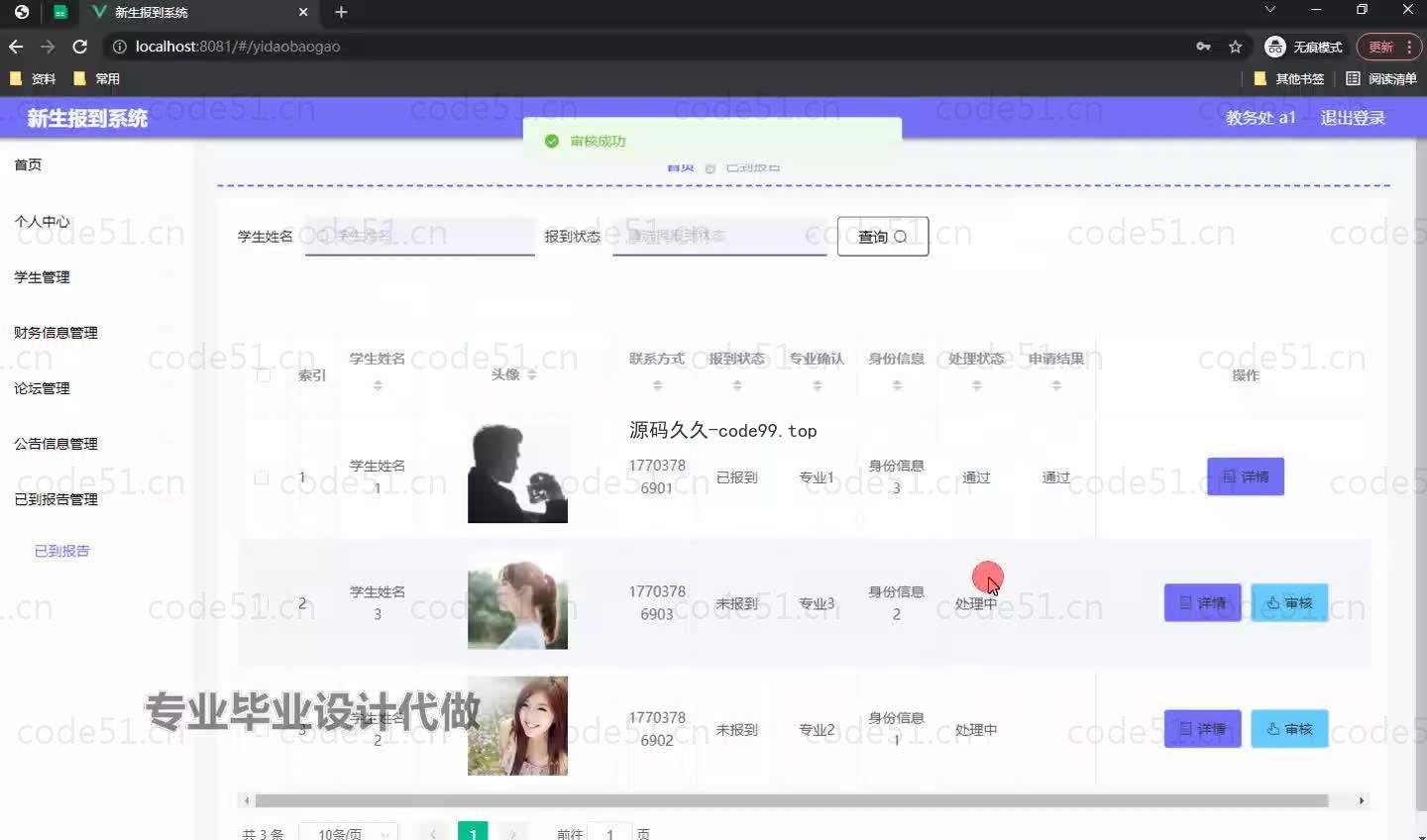Bookmark this page with the star icon
1427x840 pixels.
point(1235,47)
